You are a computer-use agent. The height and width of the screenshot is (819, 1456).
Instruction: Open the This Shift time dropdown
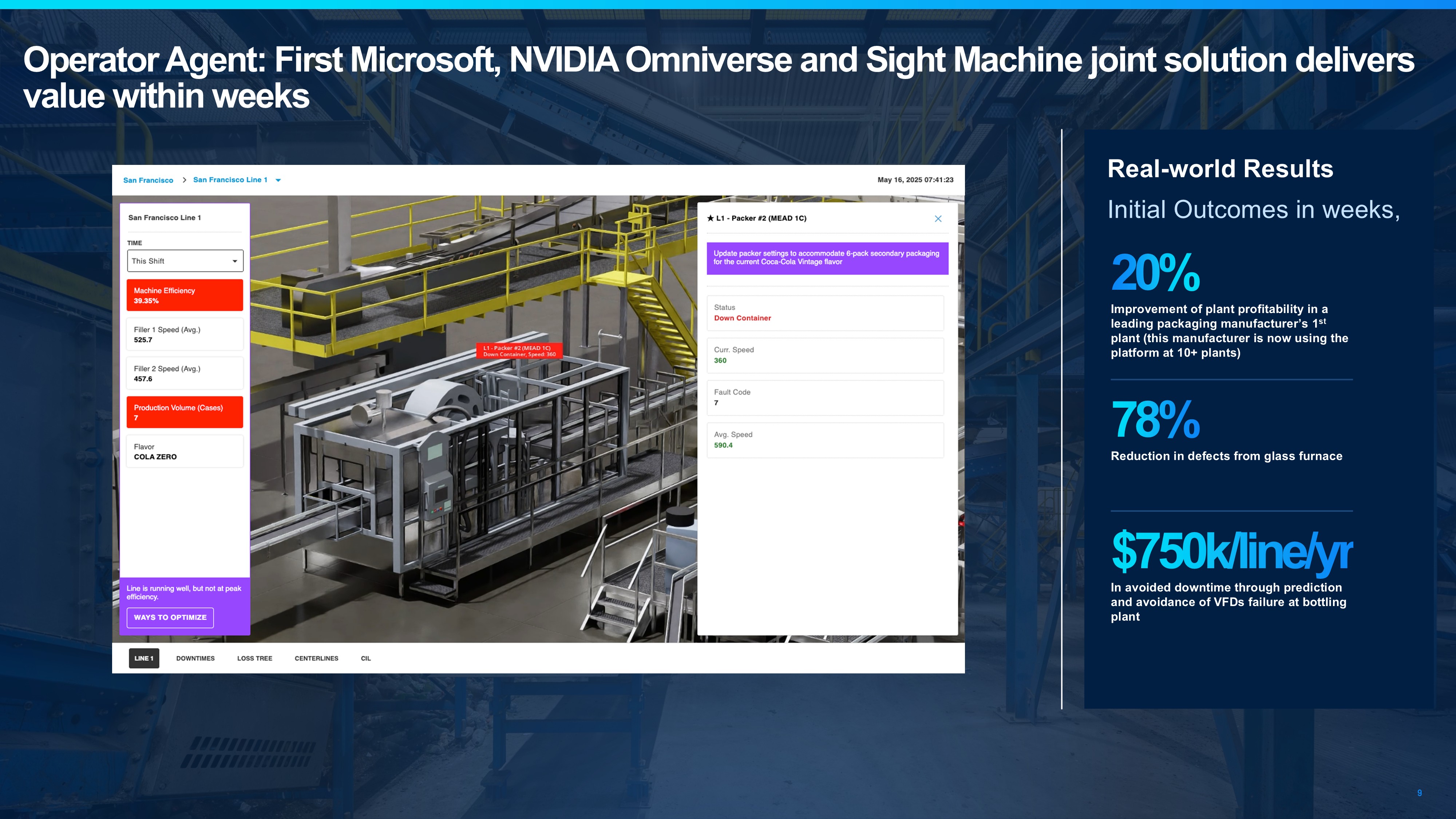[x=185, y=261]
